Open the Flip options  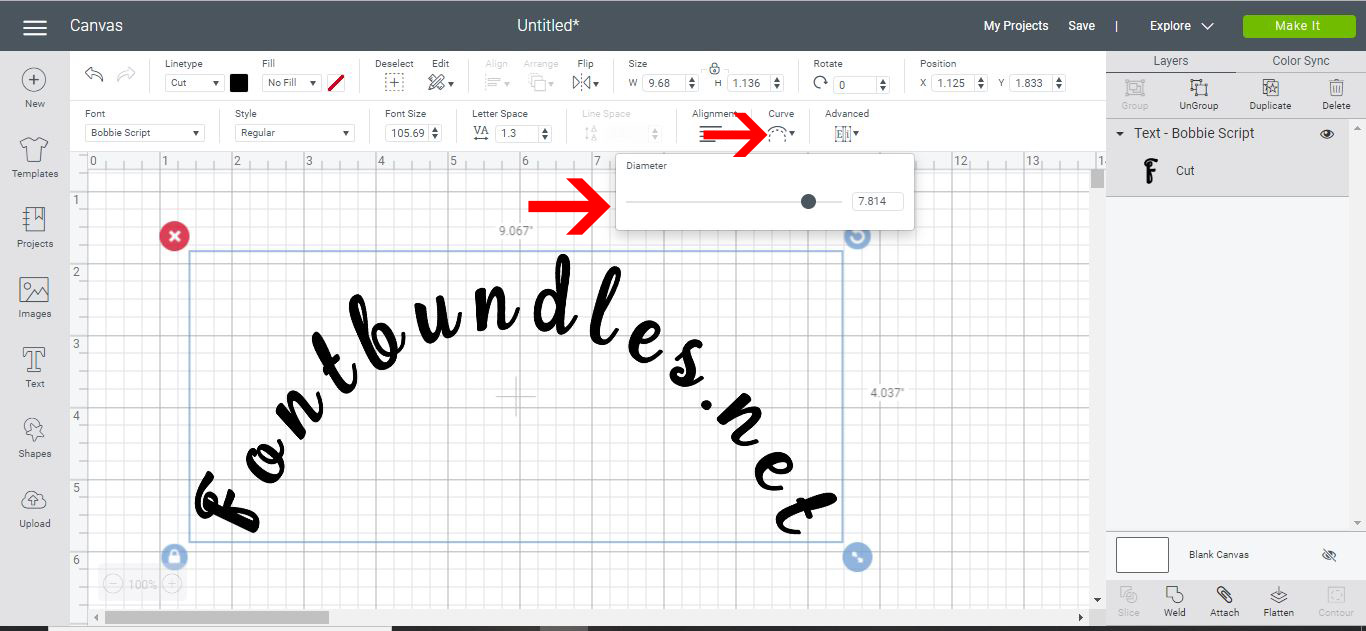[x=586, y=83]
